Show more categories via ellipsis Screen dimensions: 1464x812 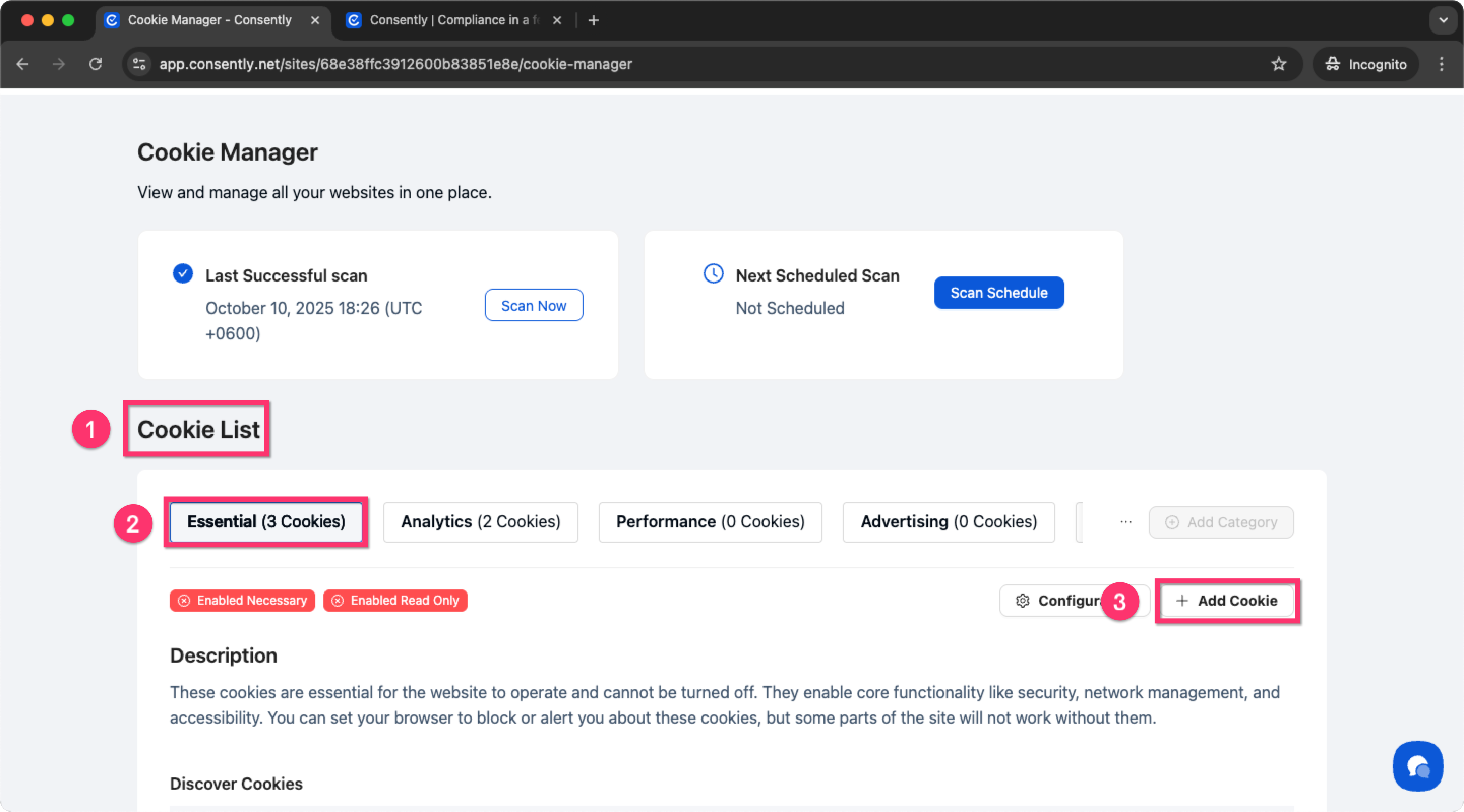click(x=1126, y=522)
